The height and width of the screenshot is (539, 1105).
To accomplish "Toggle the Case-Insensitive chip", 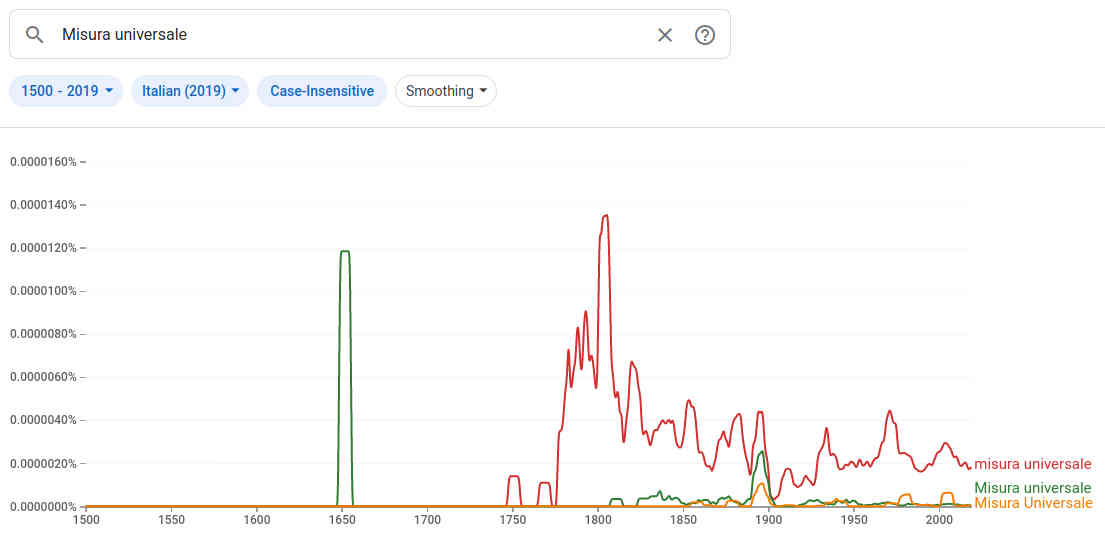I will 322,91.
